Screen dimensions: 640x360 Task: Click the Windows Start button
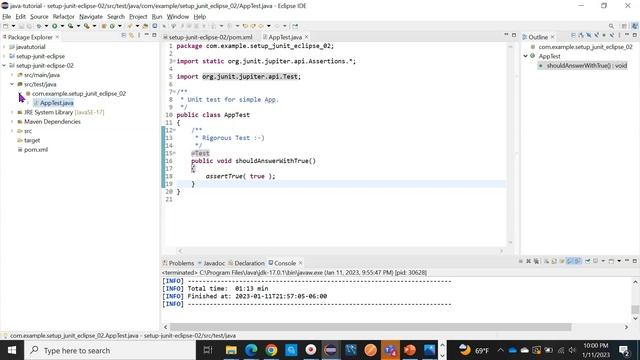point(11,350)
